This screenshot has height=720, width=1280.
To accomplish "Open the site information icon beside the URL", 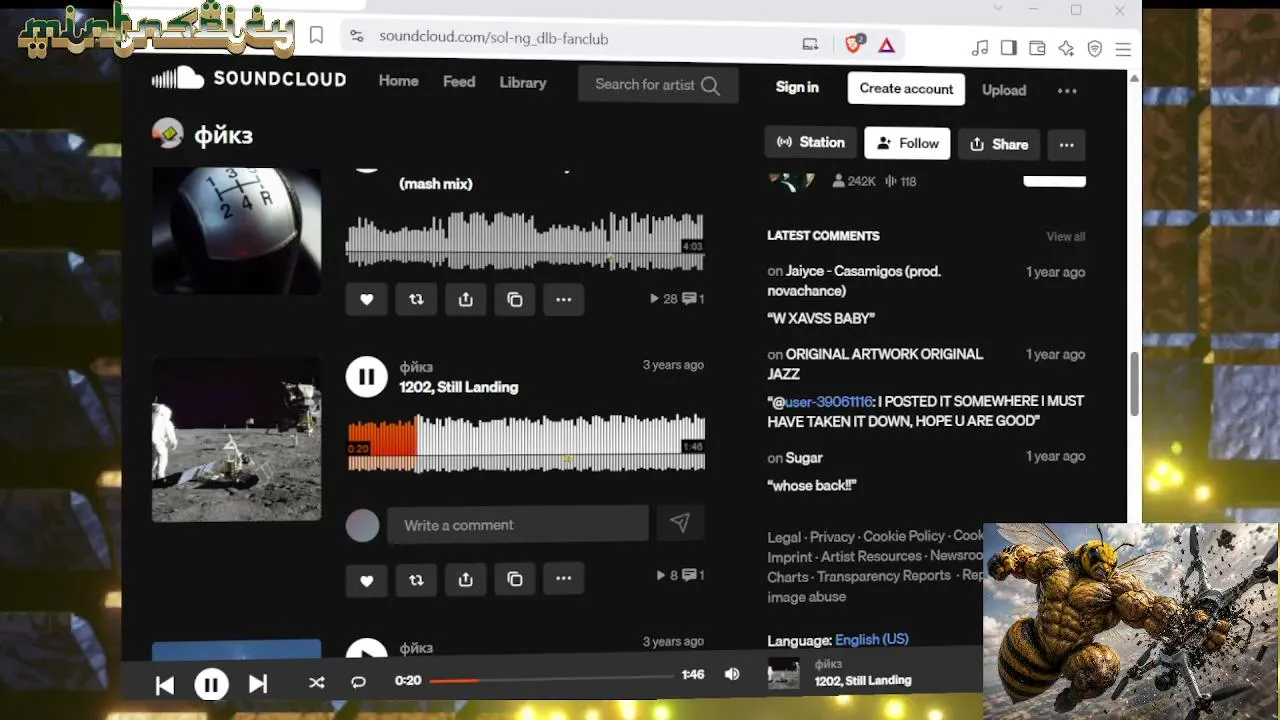I will (356, 37).
